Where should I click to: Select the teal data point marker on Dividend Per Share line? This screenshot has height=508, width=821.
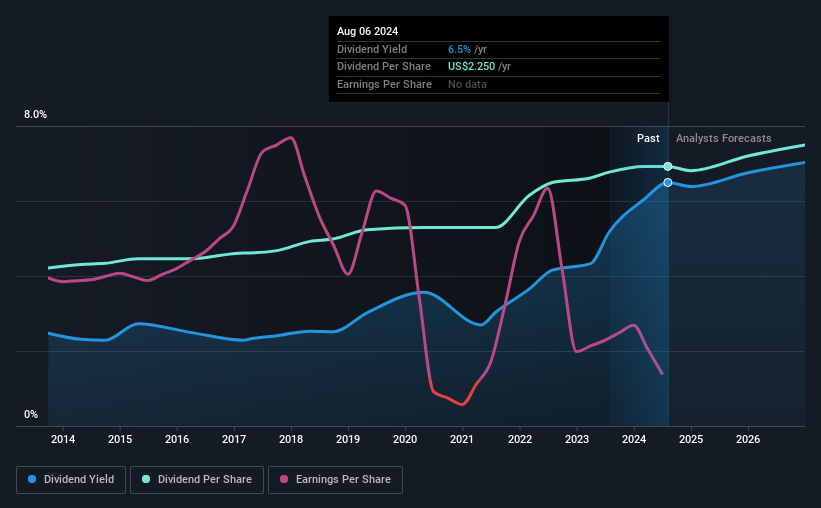pyautogui.click(x=668, y=167)
